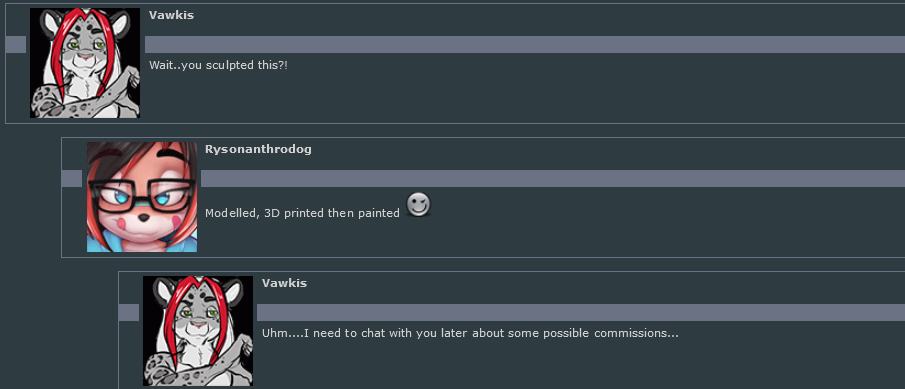Visit Vawkis profile from first comment username
Image resolution: width=905 pixels, height=389 pixels.
[171, 16]
